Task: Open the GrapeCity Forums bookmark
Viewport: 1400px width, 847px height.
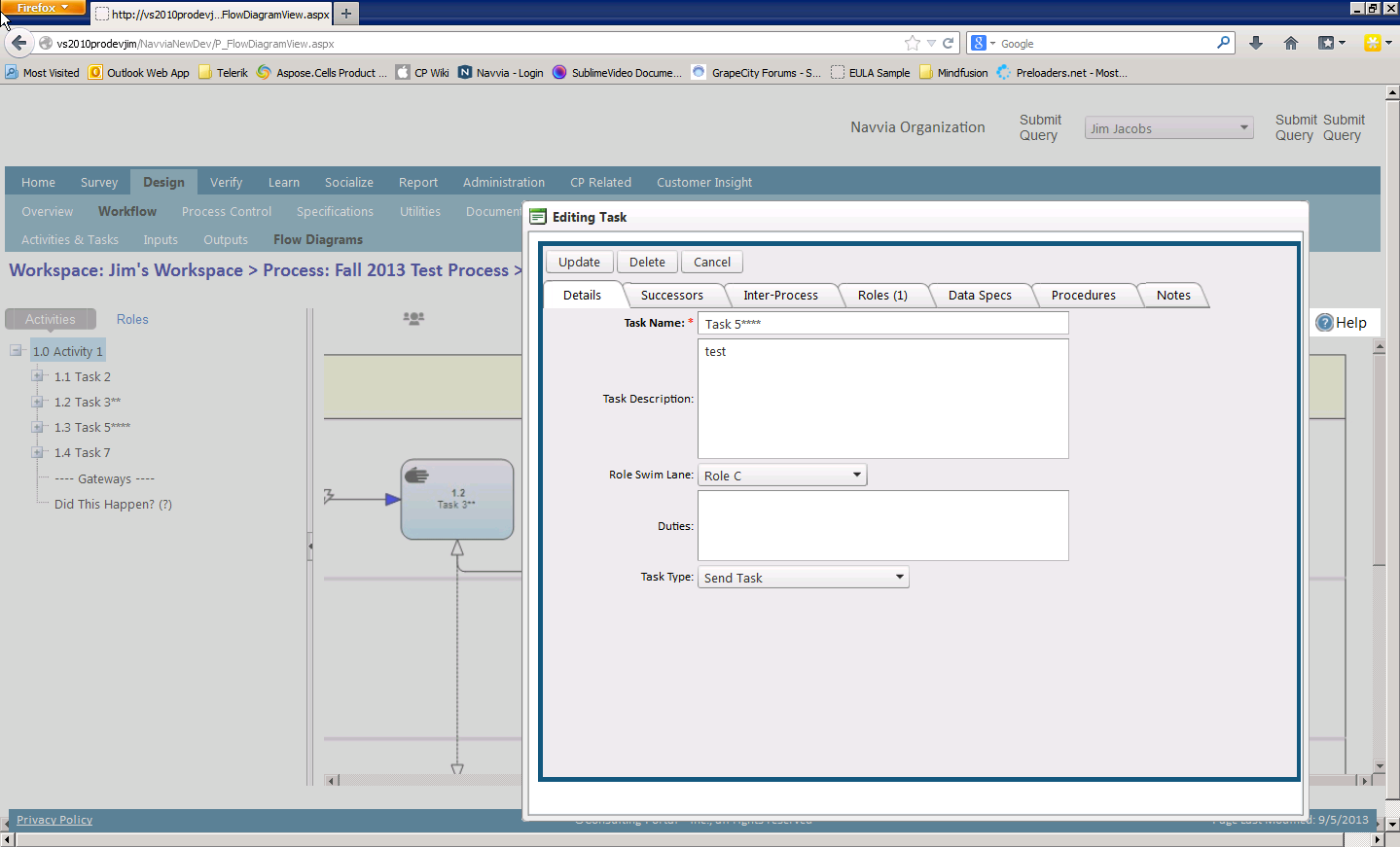Action: click(756, 73)
